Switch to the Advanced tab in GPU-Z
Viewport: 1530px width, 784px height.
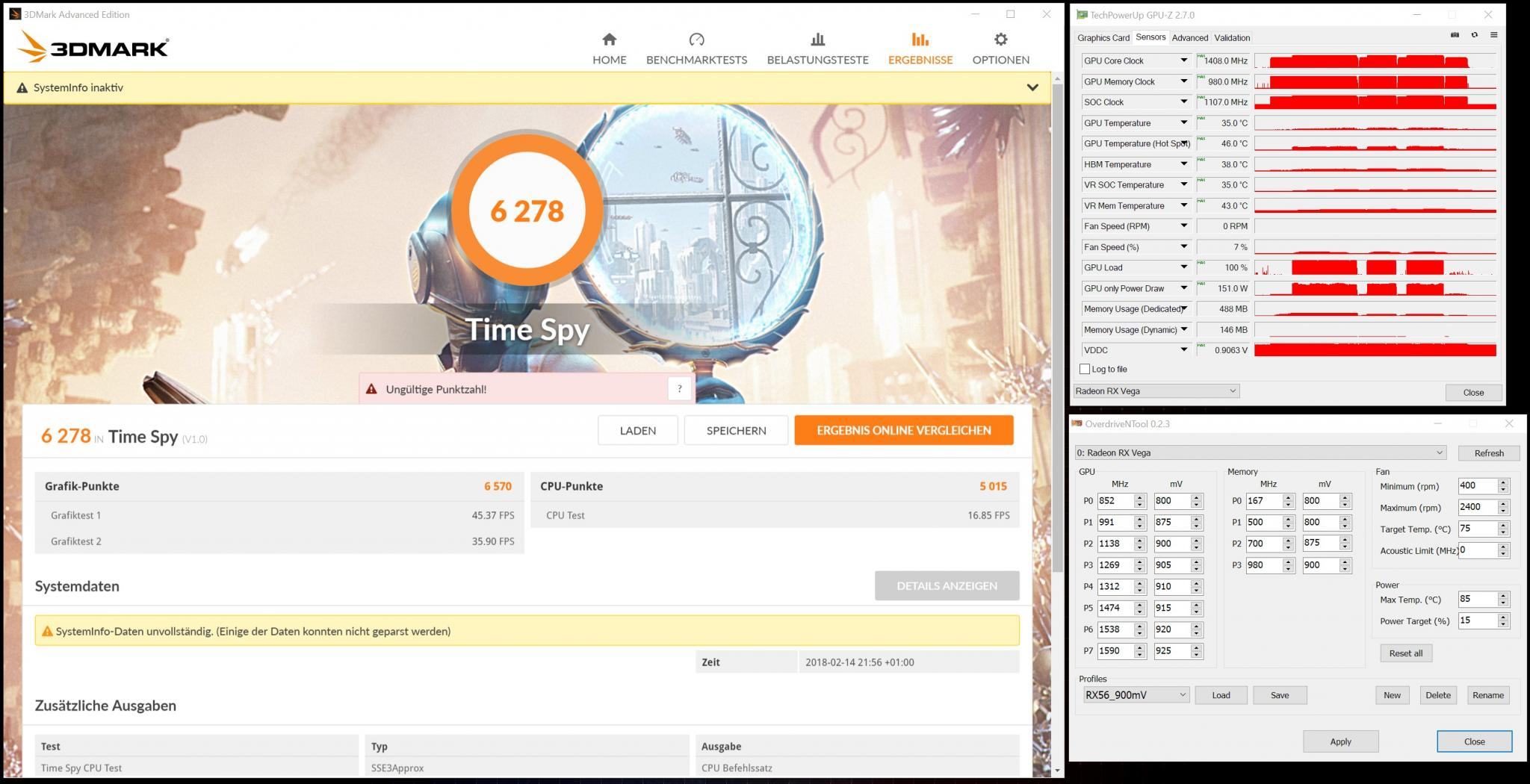pos(1189,37)
